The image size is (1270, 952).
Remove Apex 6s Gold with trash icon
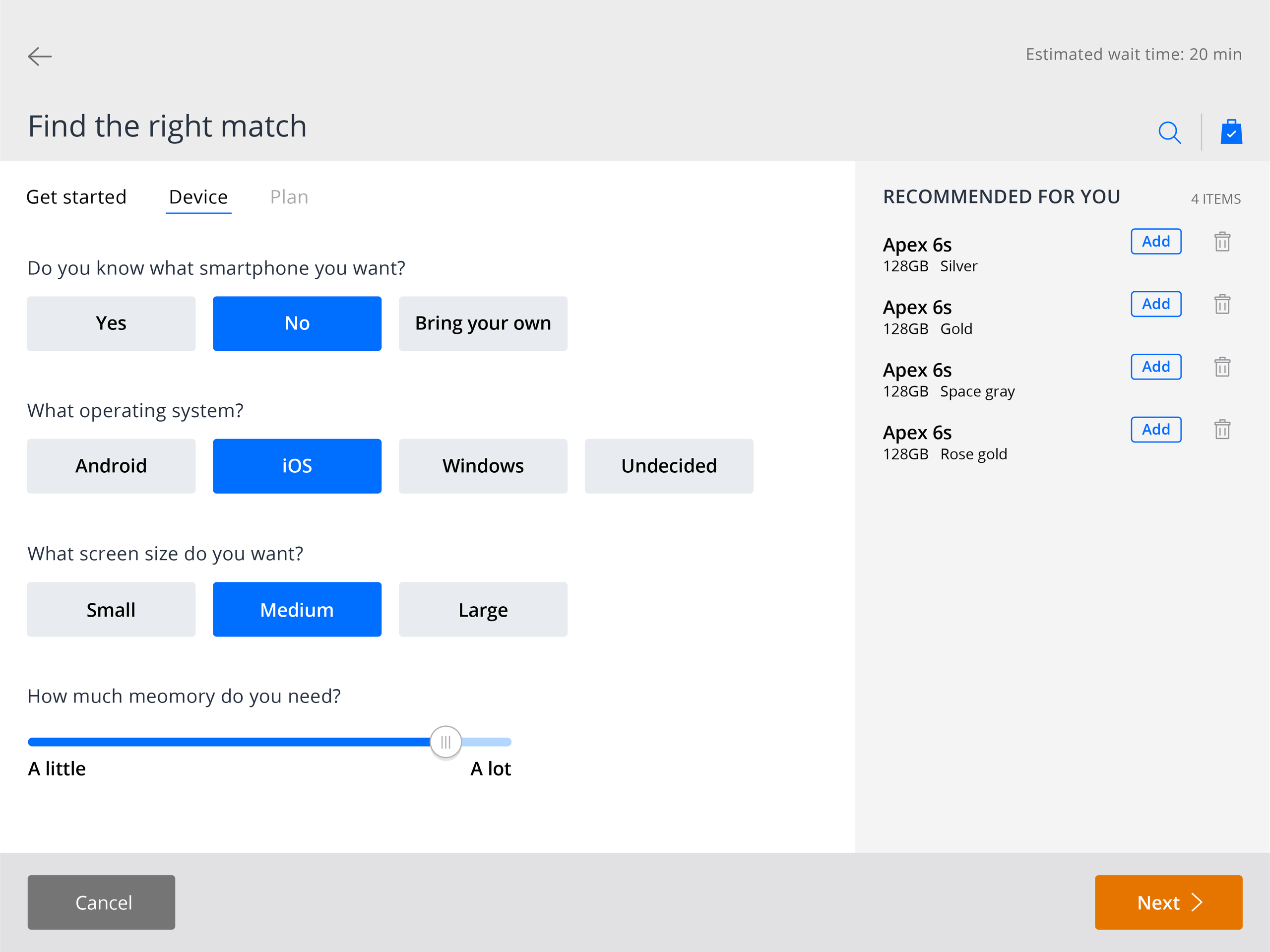point(1222,304)
